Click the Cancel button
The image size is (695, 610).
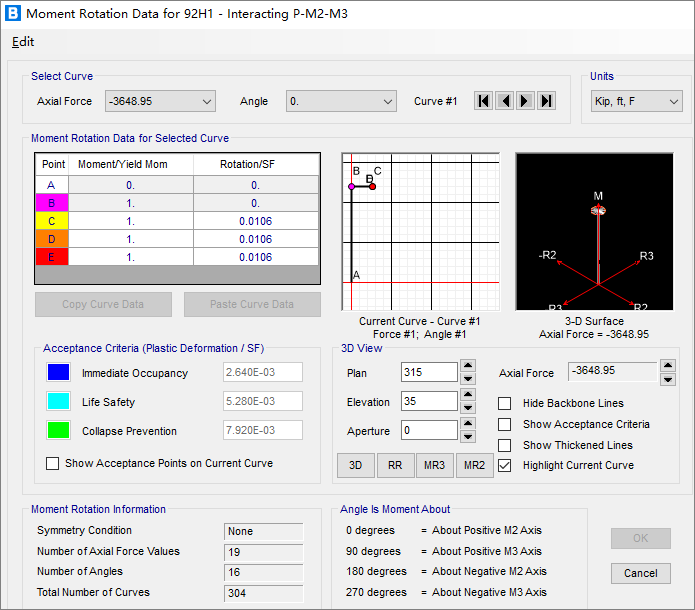pyautogui.click(x=640, y=573)
